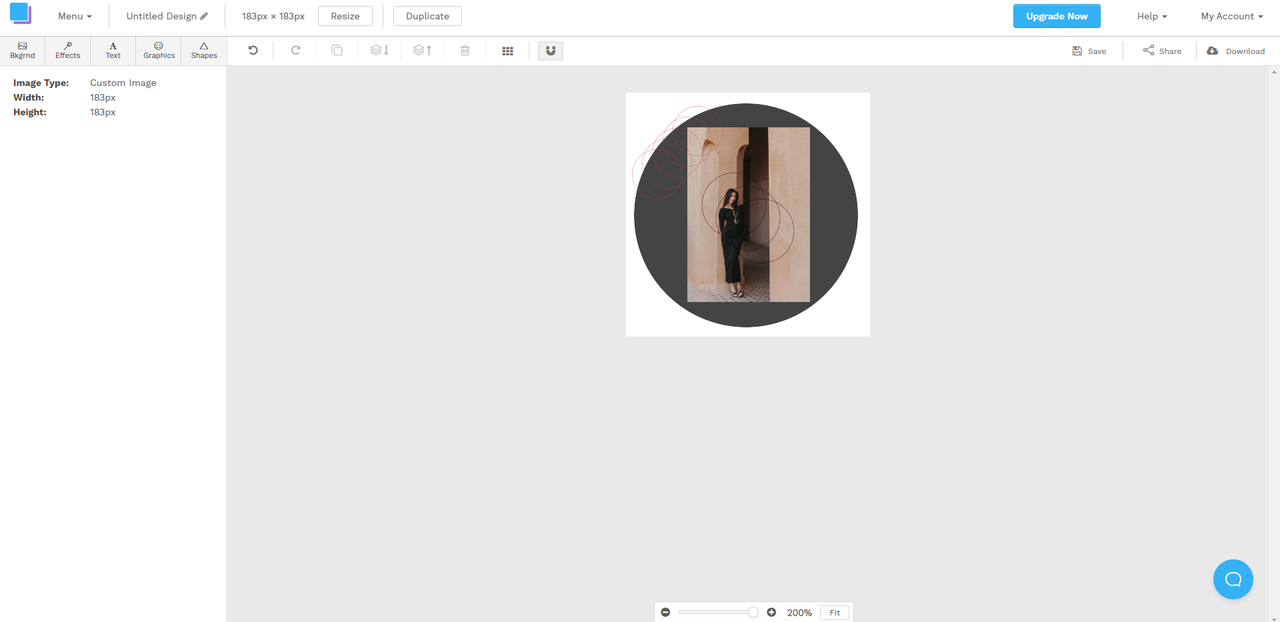Click the zoom slider handle
The width and height of the screenshot is (1280, 622).
(753, 612)
